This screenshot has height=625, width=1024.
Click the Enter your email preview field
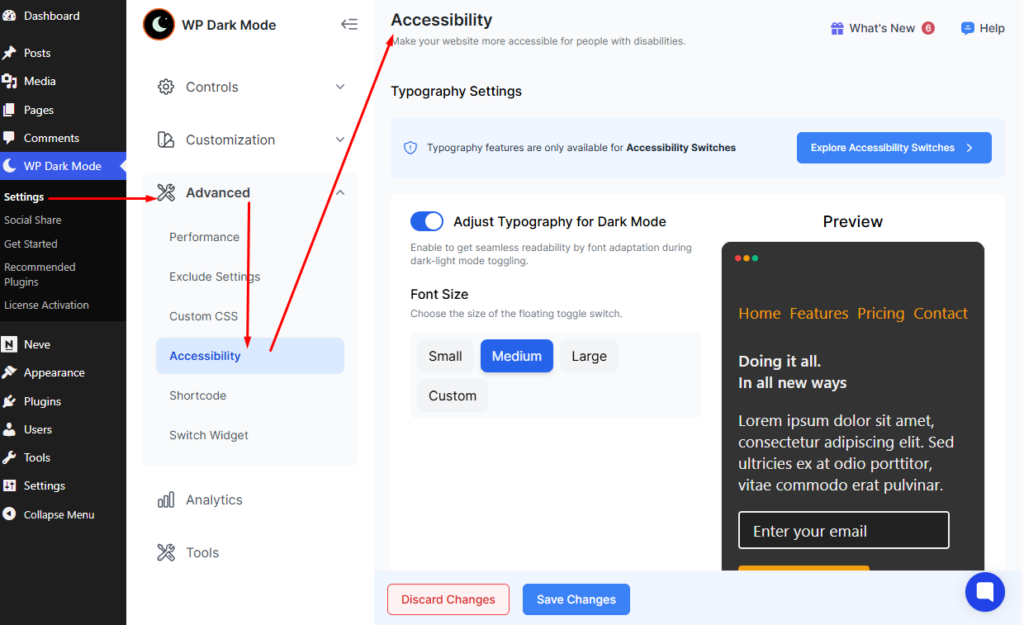[844, 530]
